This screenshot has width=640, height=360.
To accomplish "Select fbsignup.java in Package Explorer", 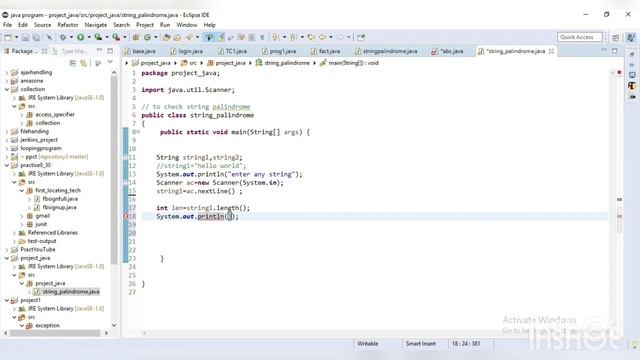I will [x=60, y=207].
